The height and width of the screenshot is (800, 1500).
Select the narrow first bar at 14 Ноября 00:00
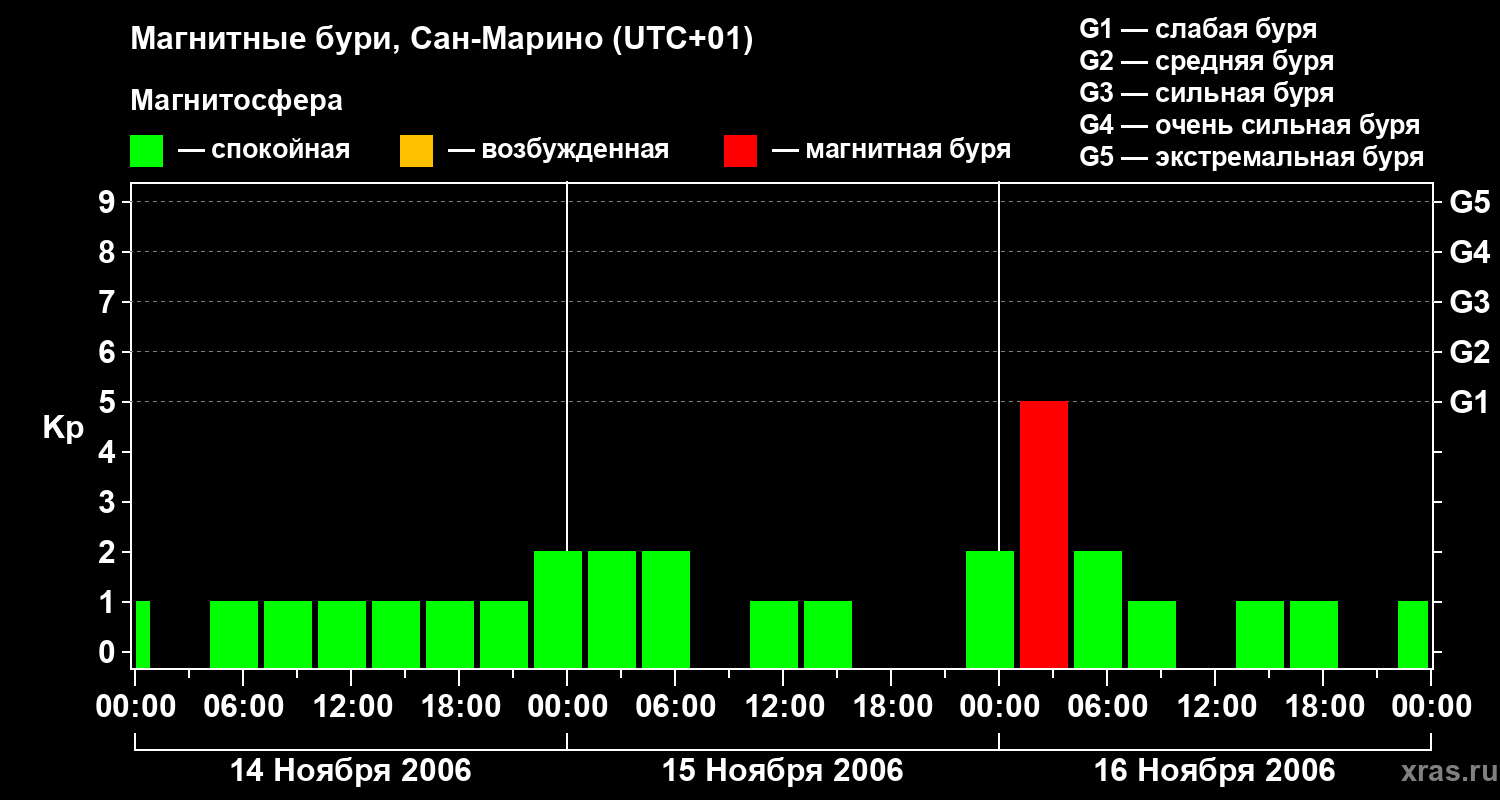point(143,635)
